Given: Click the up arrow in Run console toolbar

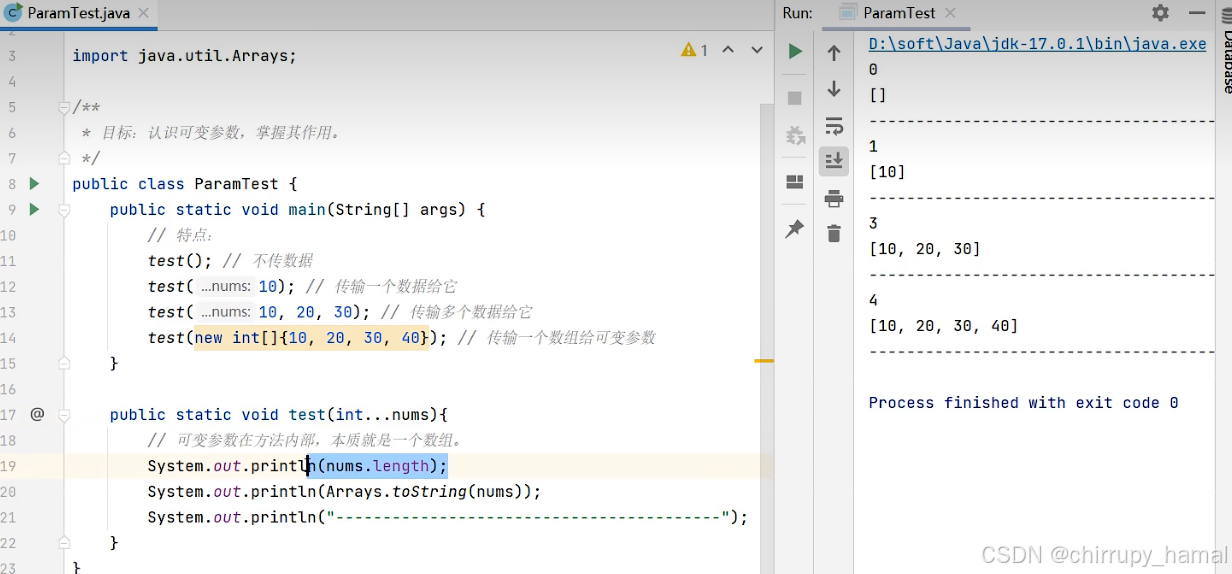Looking at the screenshot, I should (834, 53).
